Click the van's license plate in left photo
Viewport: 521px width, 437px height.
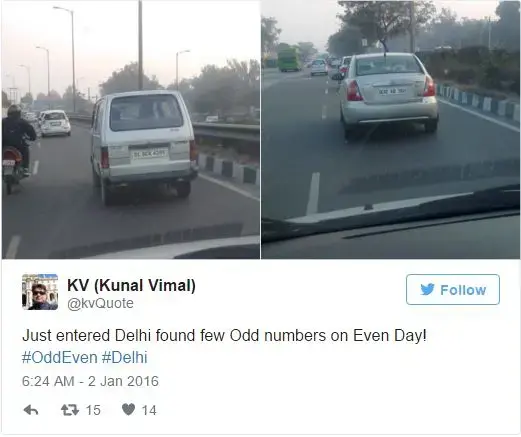pos(149,154)
